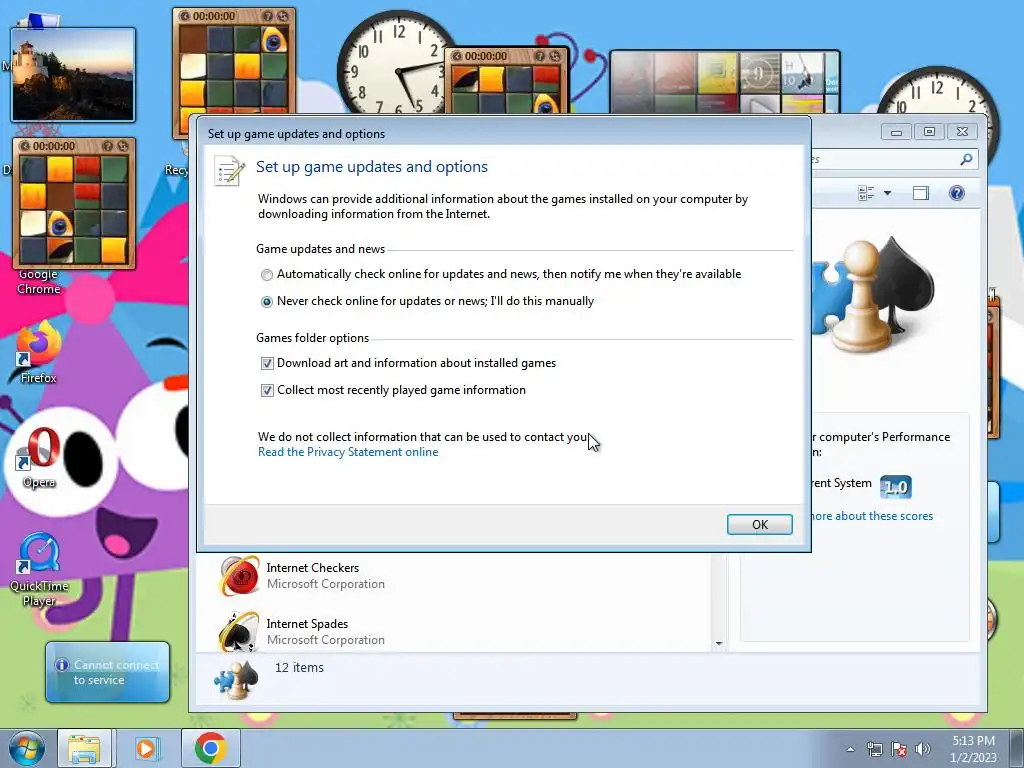Toggle Download art and information checkbox

pos(266,363)
